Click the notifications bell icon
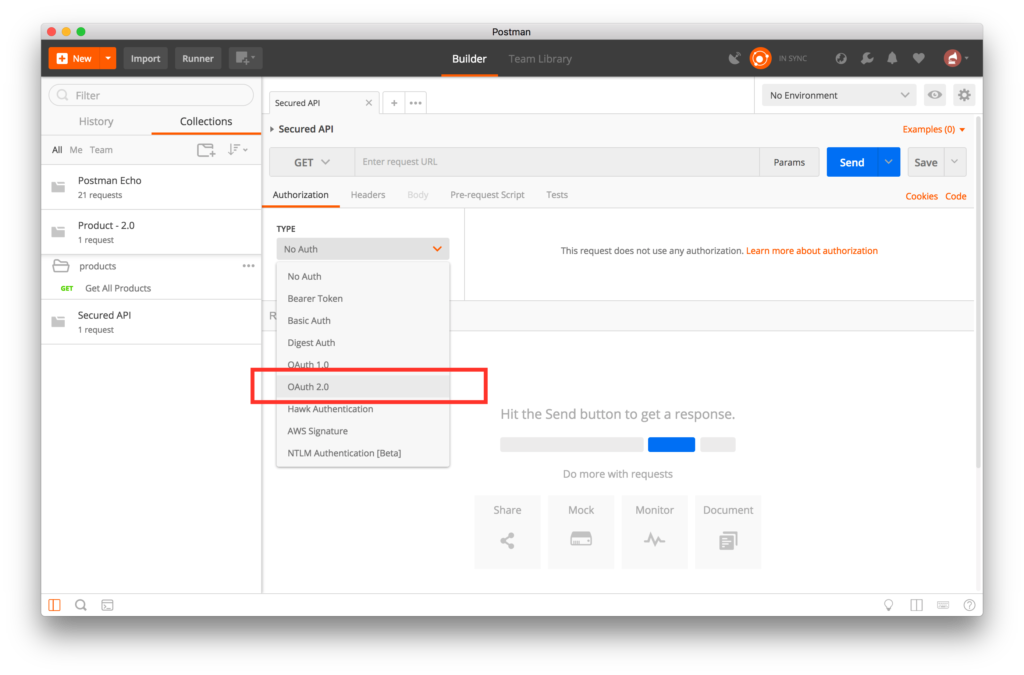 click(x=892, y=59)
